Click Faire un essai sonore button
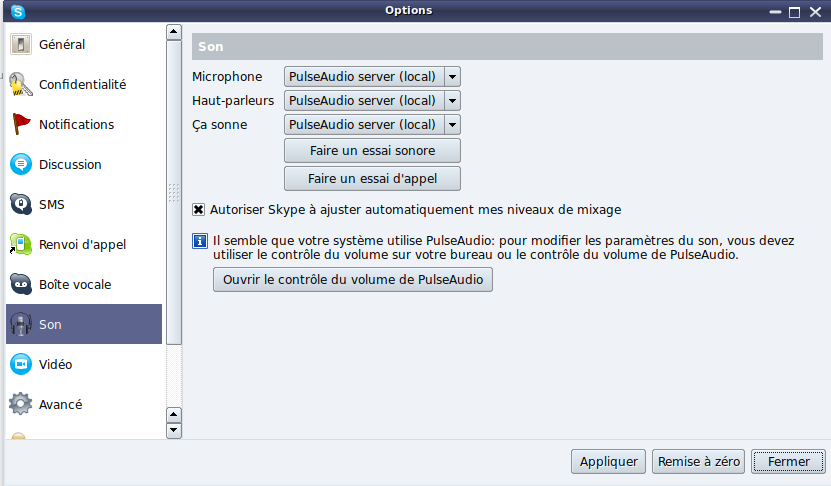 tap(372, 151)
